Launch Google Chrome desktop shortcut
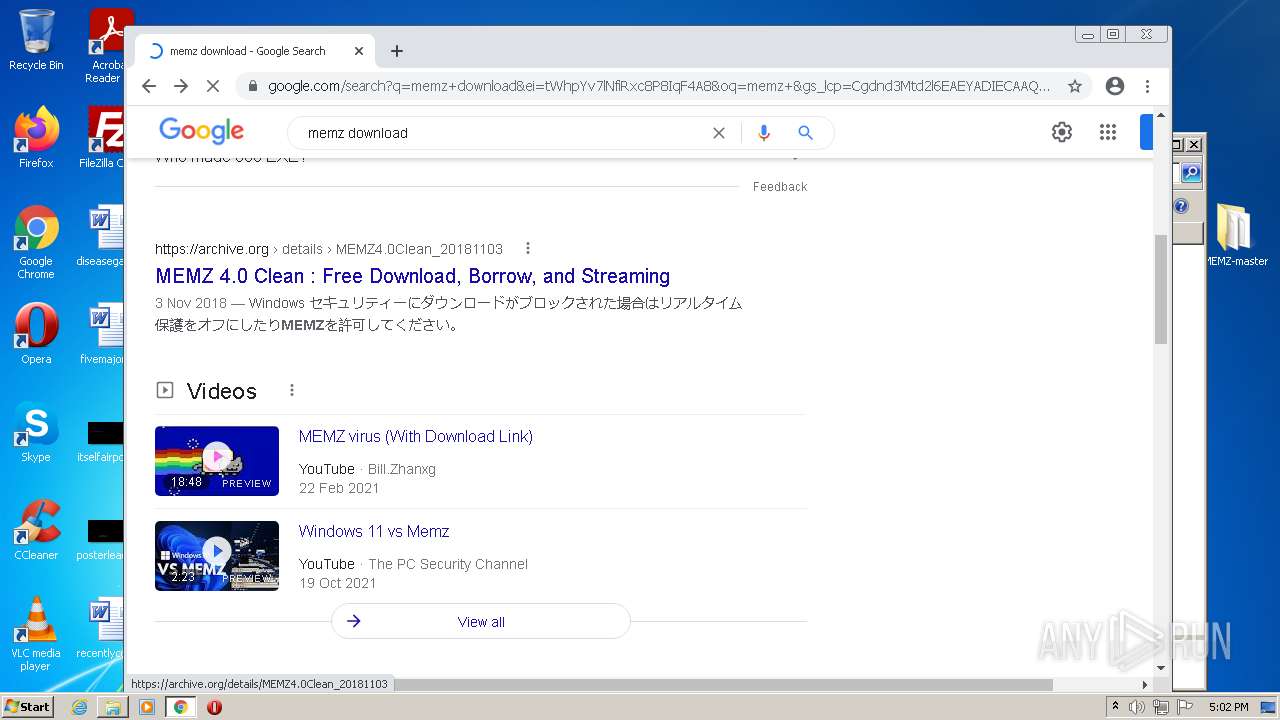Viewport: 1280px width, 720px height. tap(36, 242)
